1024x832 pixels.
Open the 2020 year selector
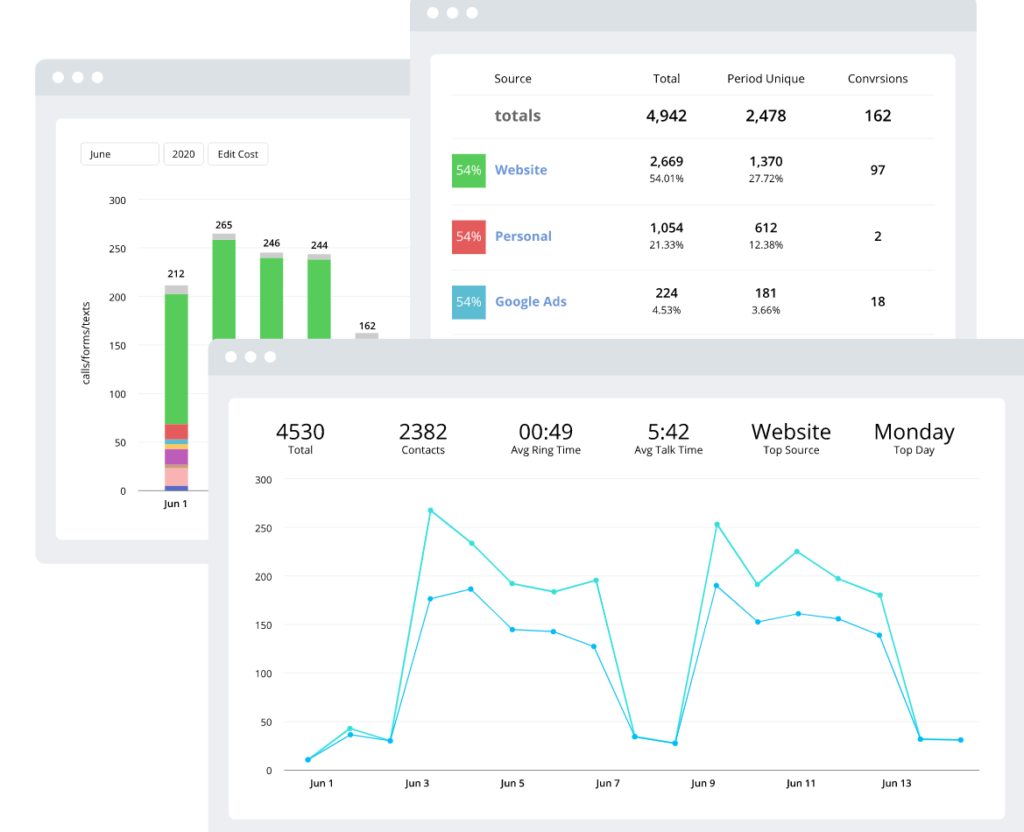183,153
